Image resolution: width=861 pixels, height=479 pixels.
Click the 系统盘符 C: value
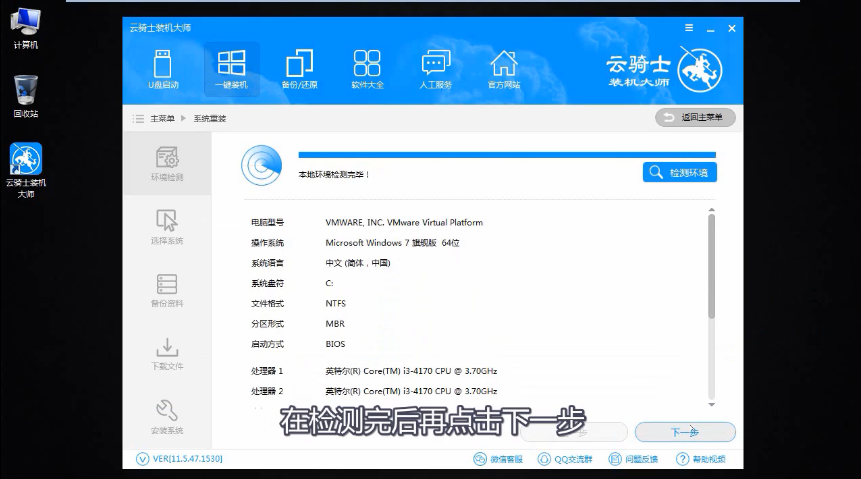tap(329, 283)
